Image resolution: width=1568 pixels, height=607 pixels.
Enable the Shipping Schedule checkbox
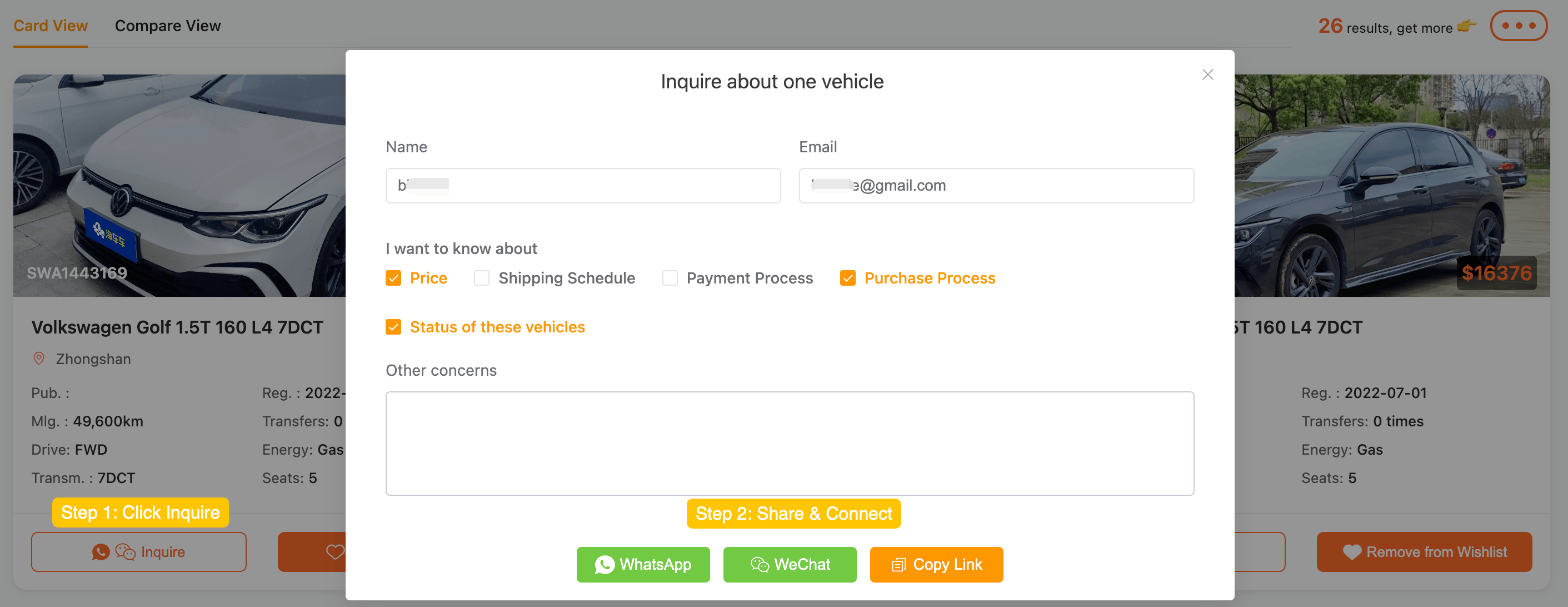[x=482, y=278]
